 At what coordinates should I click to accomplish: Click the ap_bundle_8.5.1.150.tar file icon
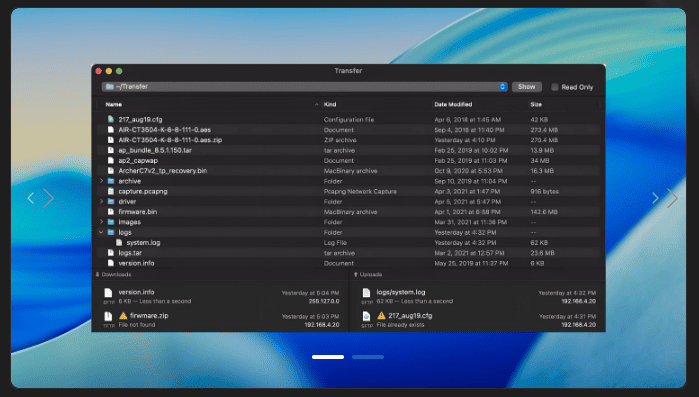pos(111,150)
